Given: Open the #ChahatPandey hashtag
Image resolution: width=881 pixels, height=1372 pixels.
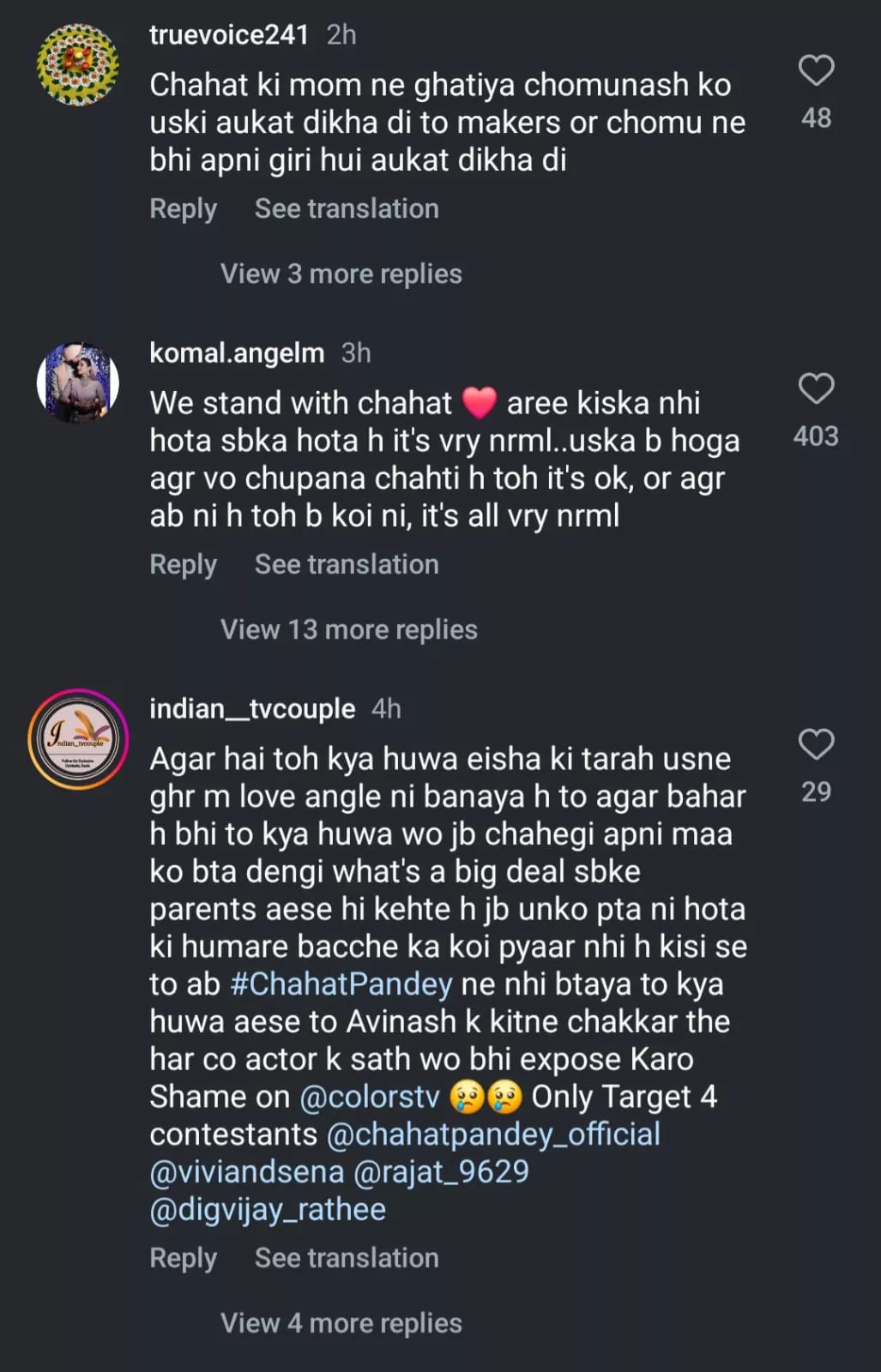Looking at the screenshot, I should [341, 984].
